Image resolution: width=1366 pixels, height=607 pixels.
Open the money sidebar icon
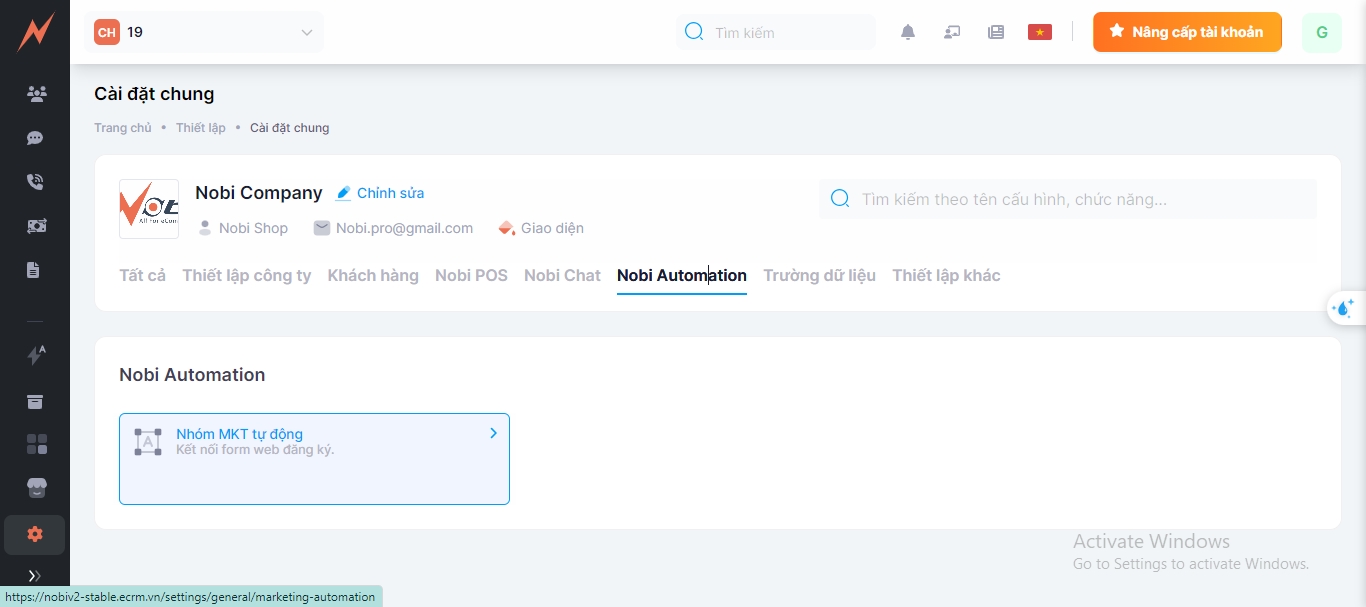point(36,226)
